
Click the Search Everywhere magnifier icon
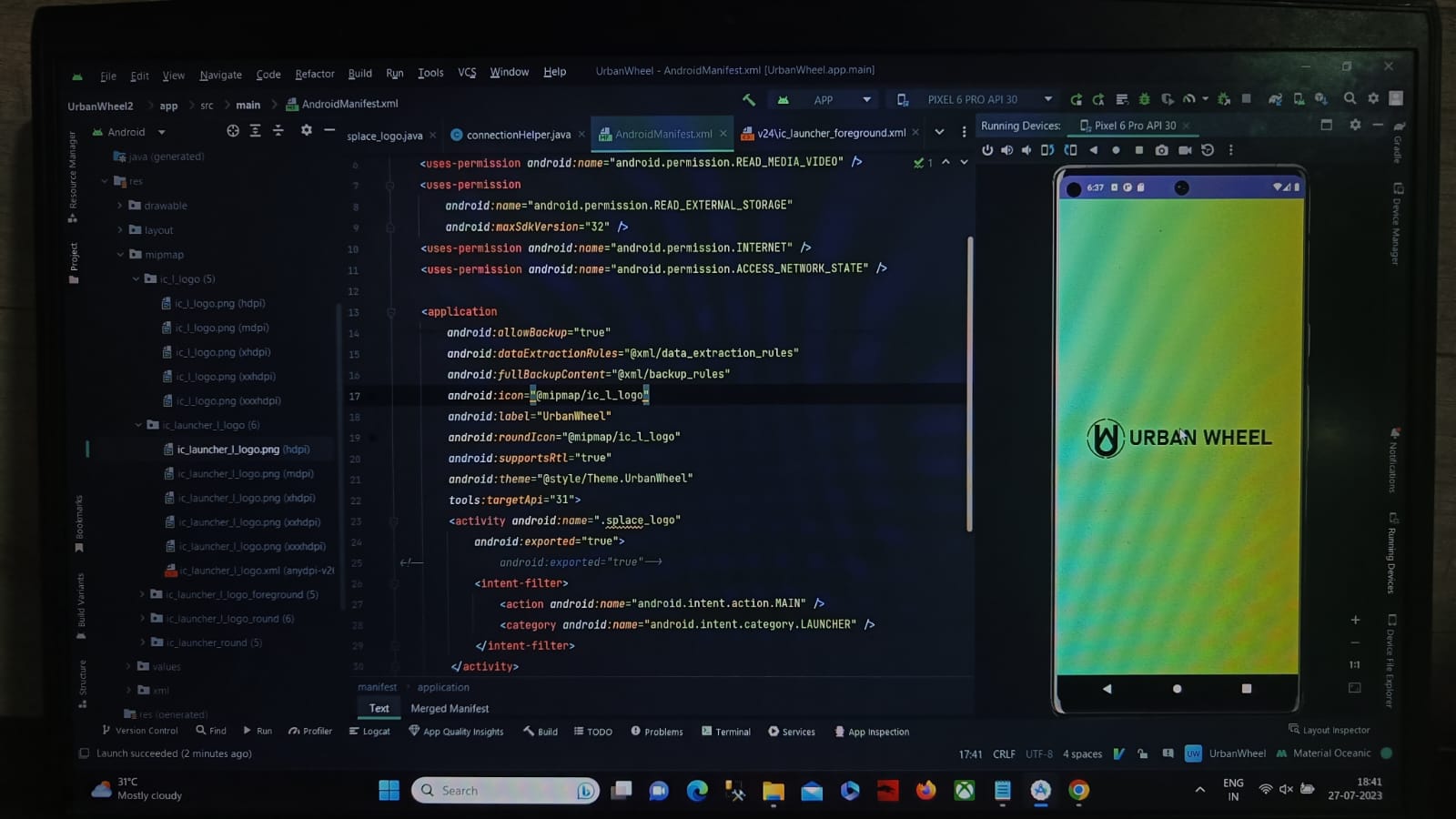pos(1350,98)
